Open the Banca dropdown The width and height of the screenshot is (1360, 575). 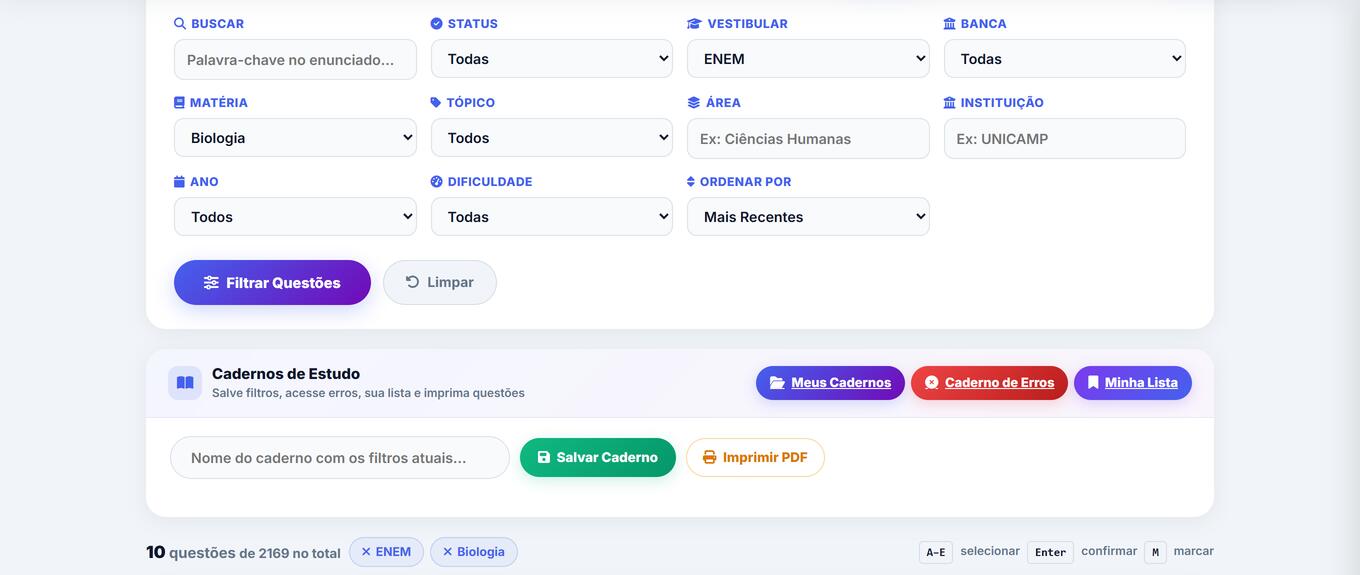click(x=1065, y=59)
